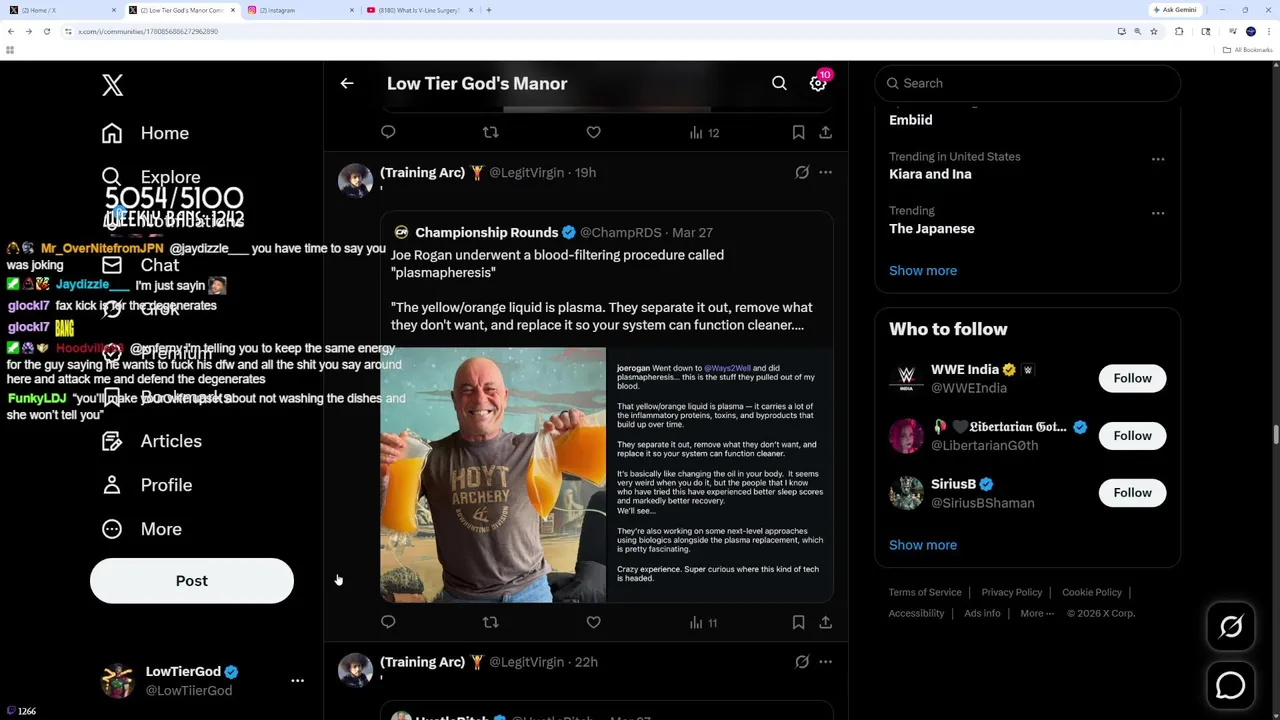
Task: Go back with arrow beside Low Tier God's Manor
Action: 347,84
